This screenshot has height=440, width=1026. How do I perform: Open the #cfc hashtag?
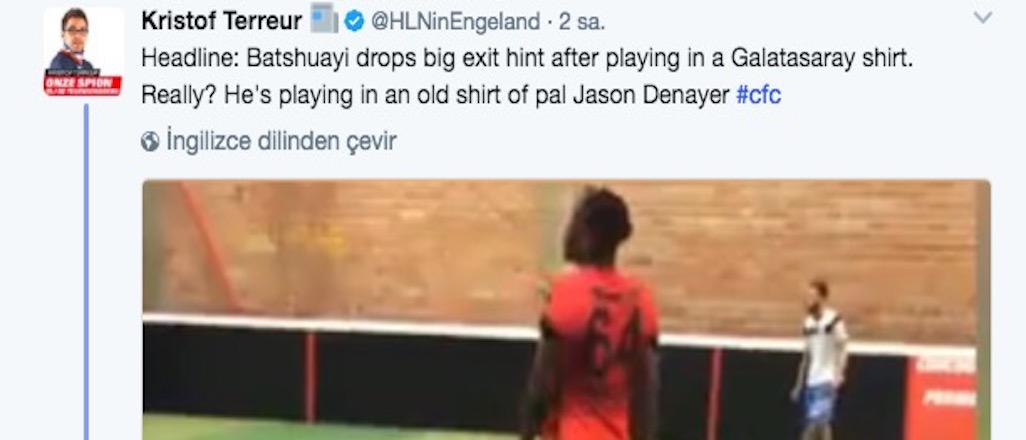click(758, 96)
